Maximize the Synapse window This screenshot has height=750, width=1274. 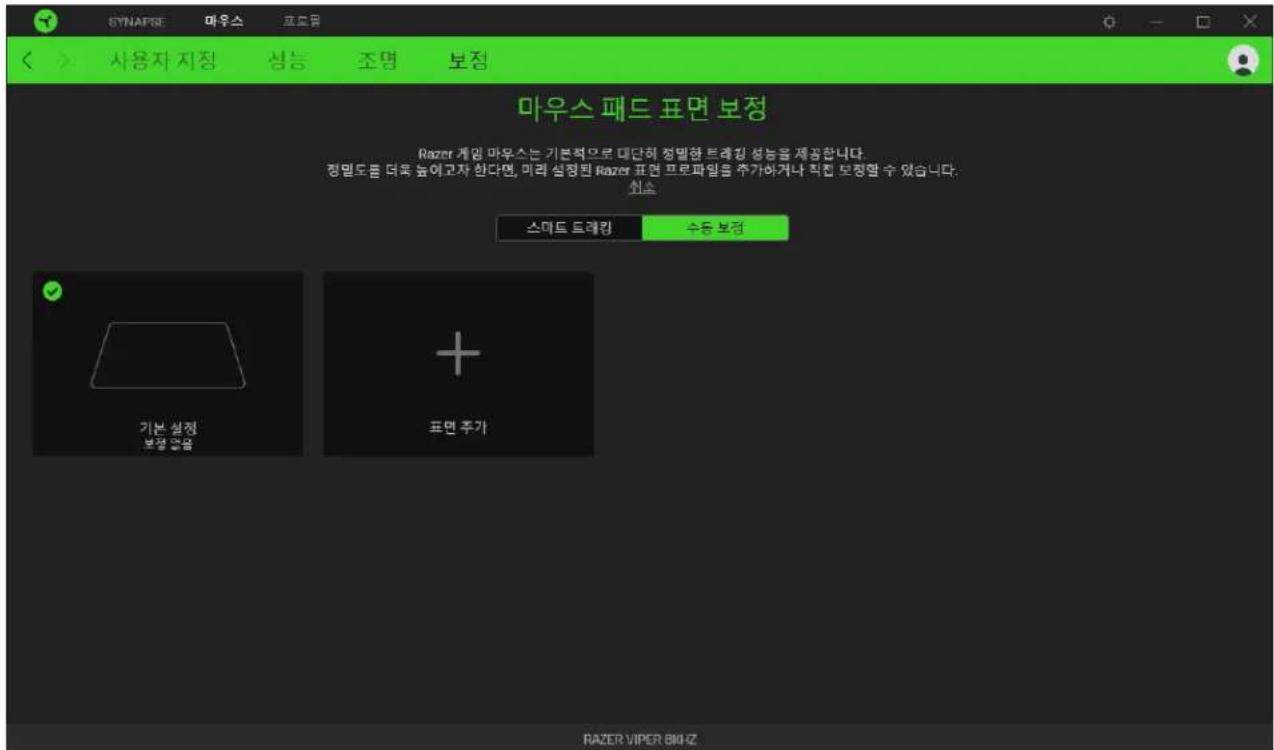pos(1203,22)
